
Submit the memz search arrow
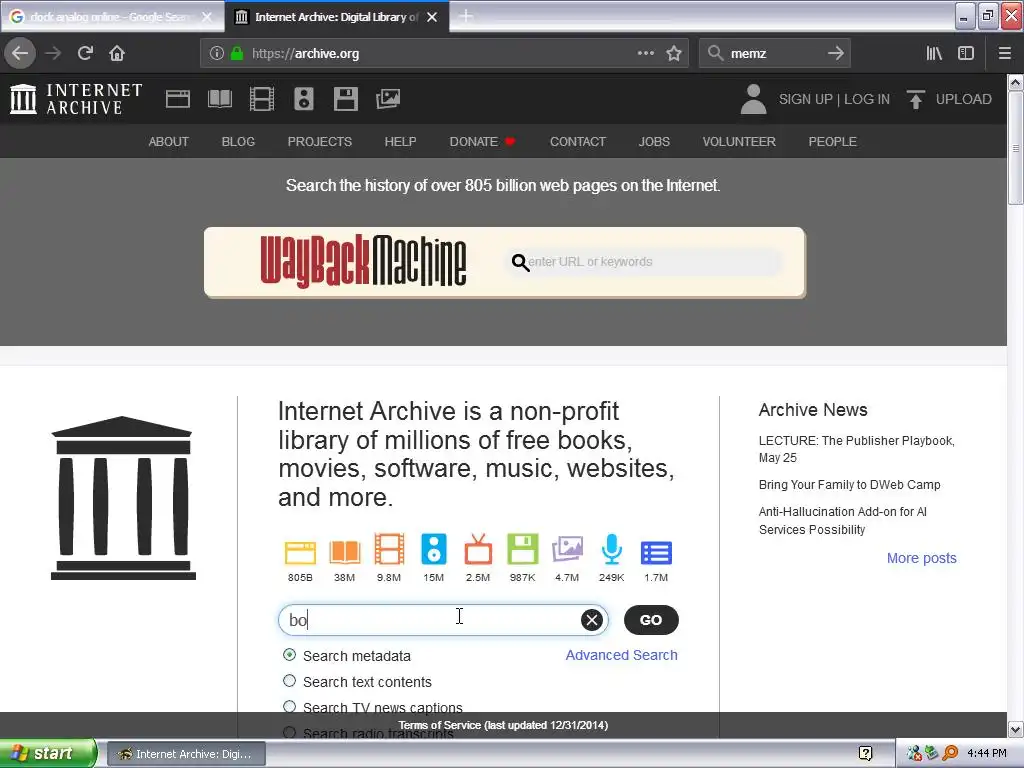click(x=835, y=53)
